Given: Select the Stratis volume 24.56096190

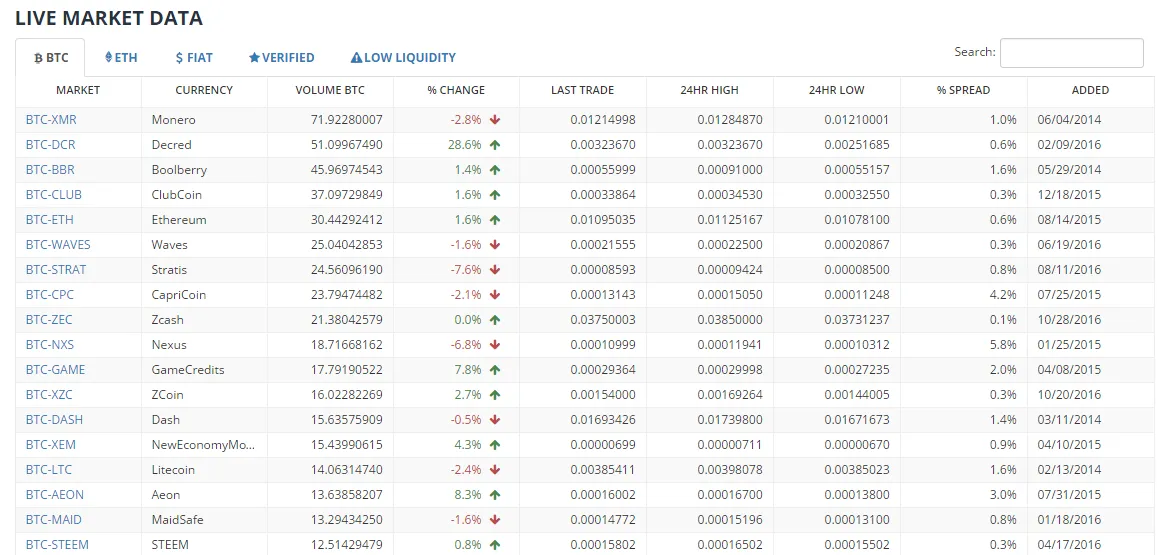Looking at the screenshot, I should click(x=347, y=269).
